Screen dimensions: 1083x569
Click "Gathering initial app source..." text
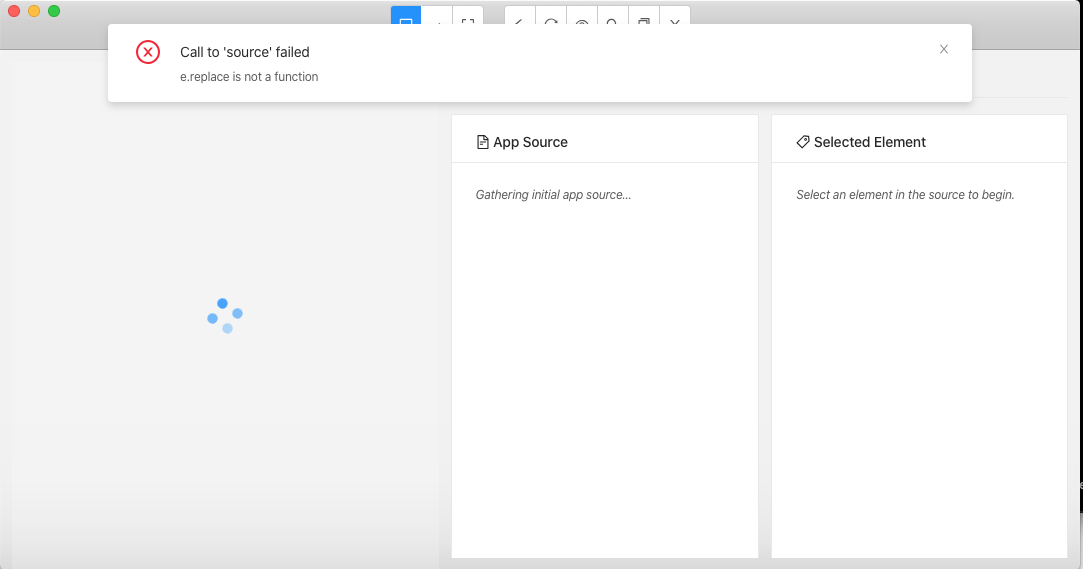(x=553, y=195)
